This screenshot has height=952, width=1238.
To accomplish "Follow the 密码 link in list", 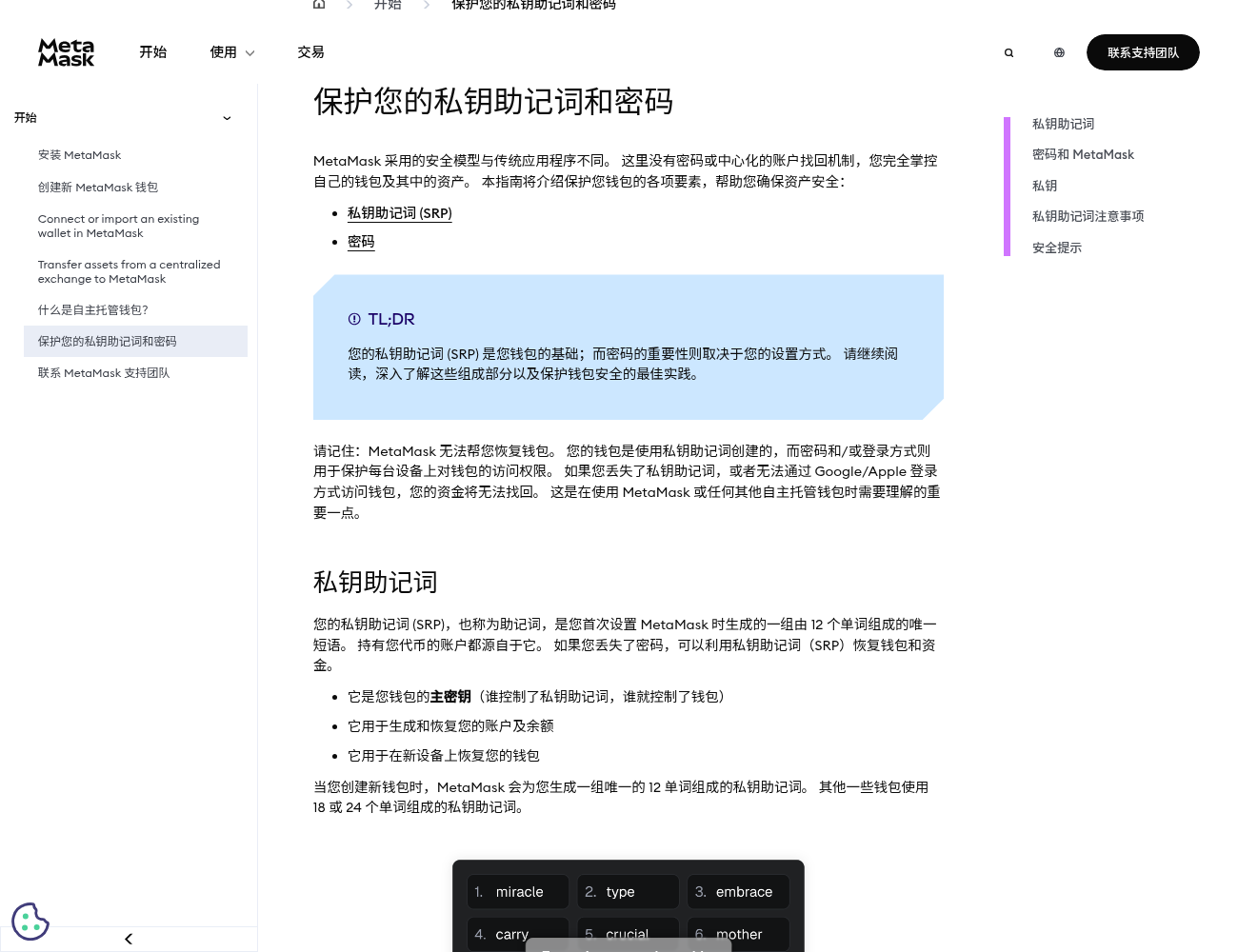I will [x=361, y=242].
